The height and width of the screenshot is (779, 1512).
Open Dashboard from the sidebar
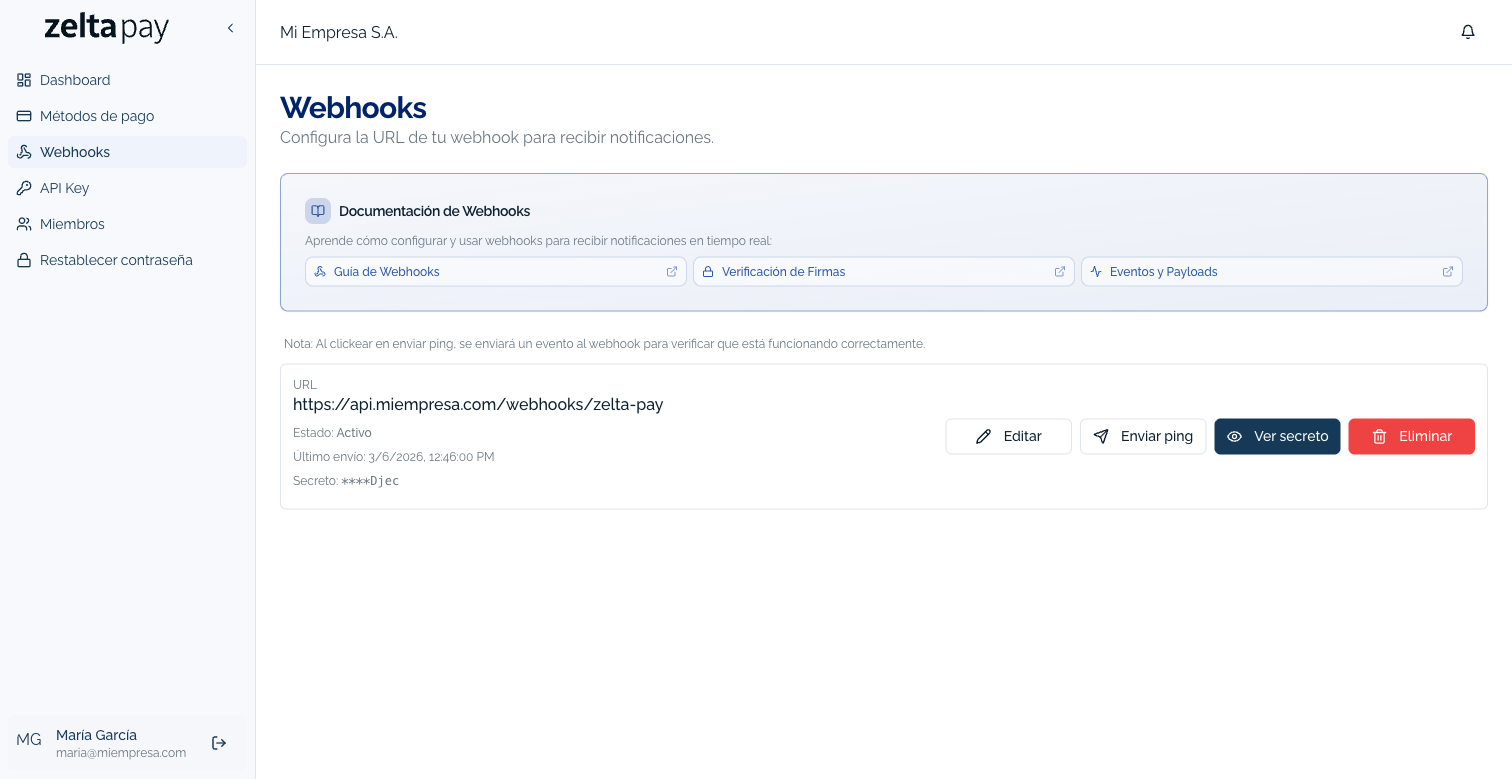(x=75, y=80)
